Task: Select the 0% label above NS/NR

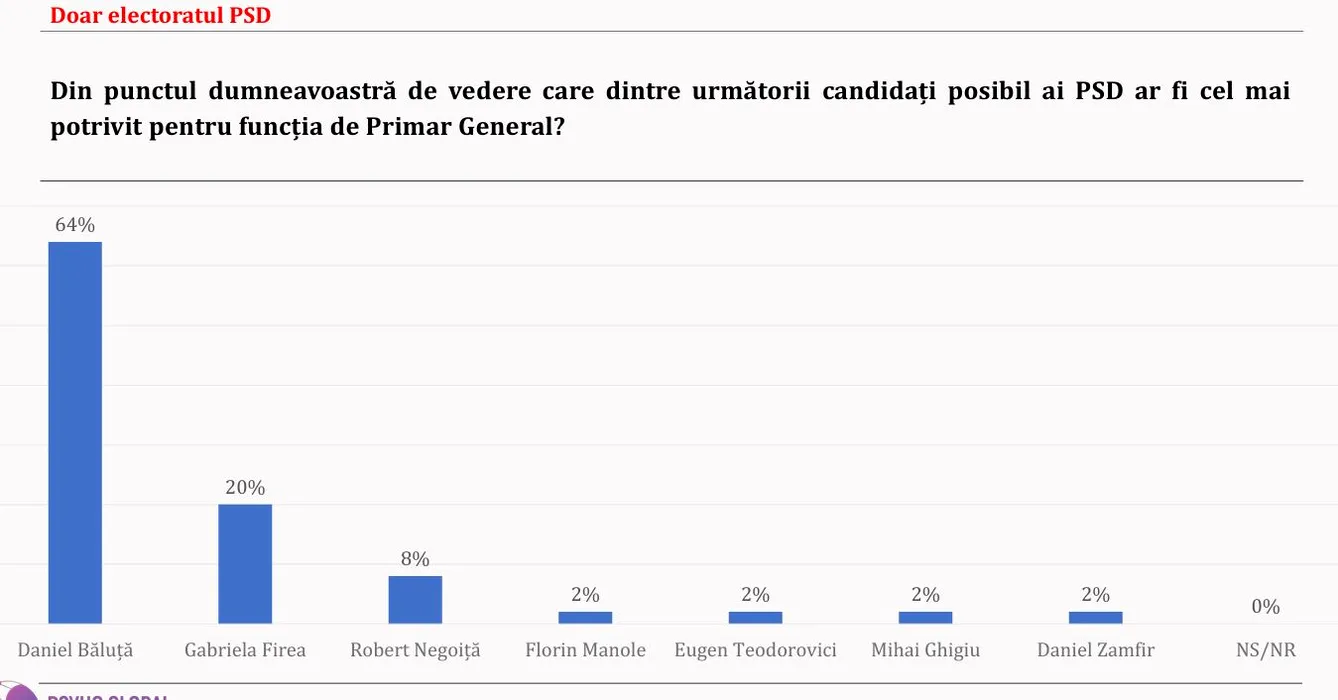Action: (1265, 606)
